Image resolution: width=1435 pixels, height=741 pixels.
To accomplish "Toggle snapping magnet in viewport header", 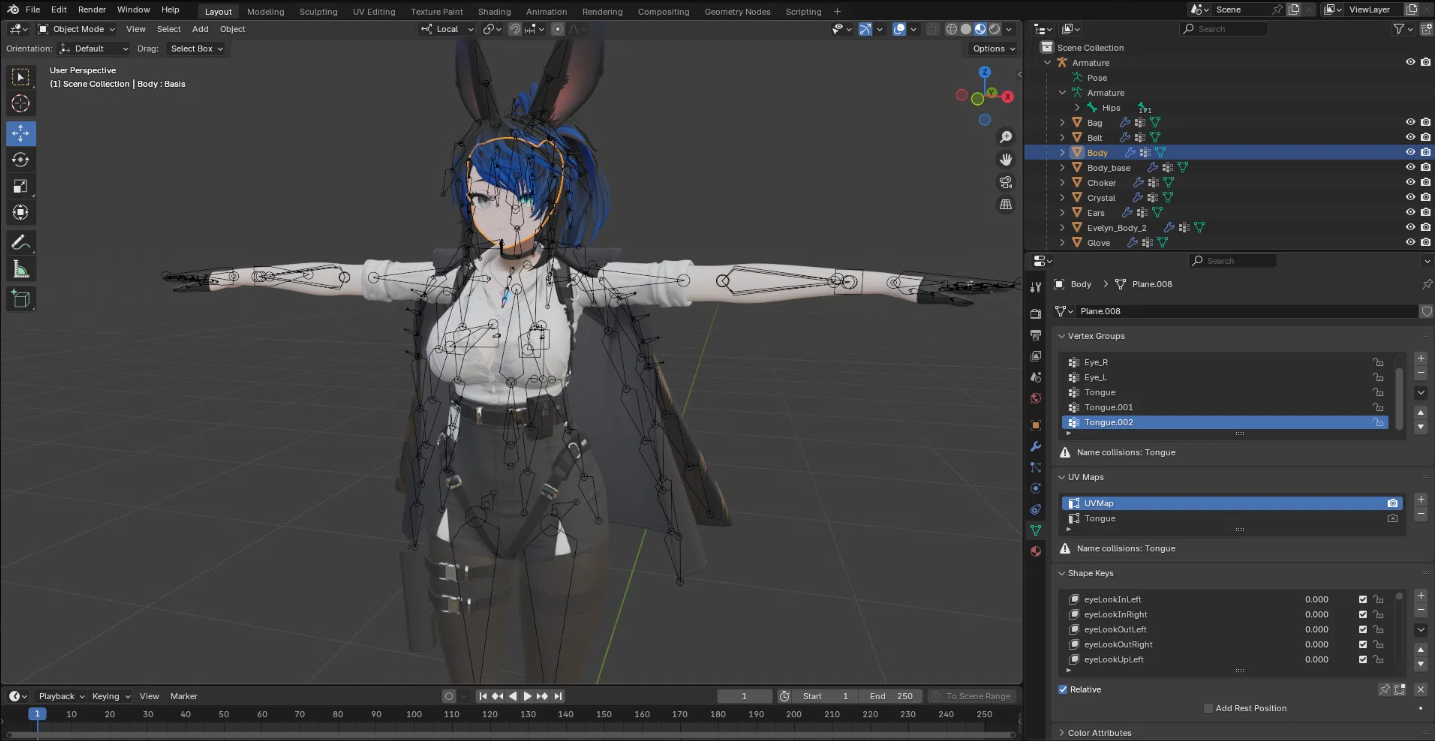I will pos(514,29).
